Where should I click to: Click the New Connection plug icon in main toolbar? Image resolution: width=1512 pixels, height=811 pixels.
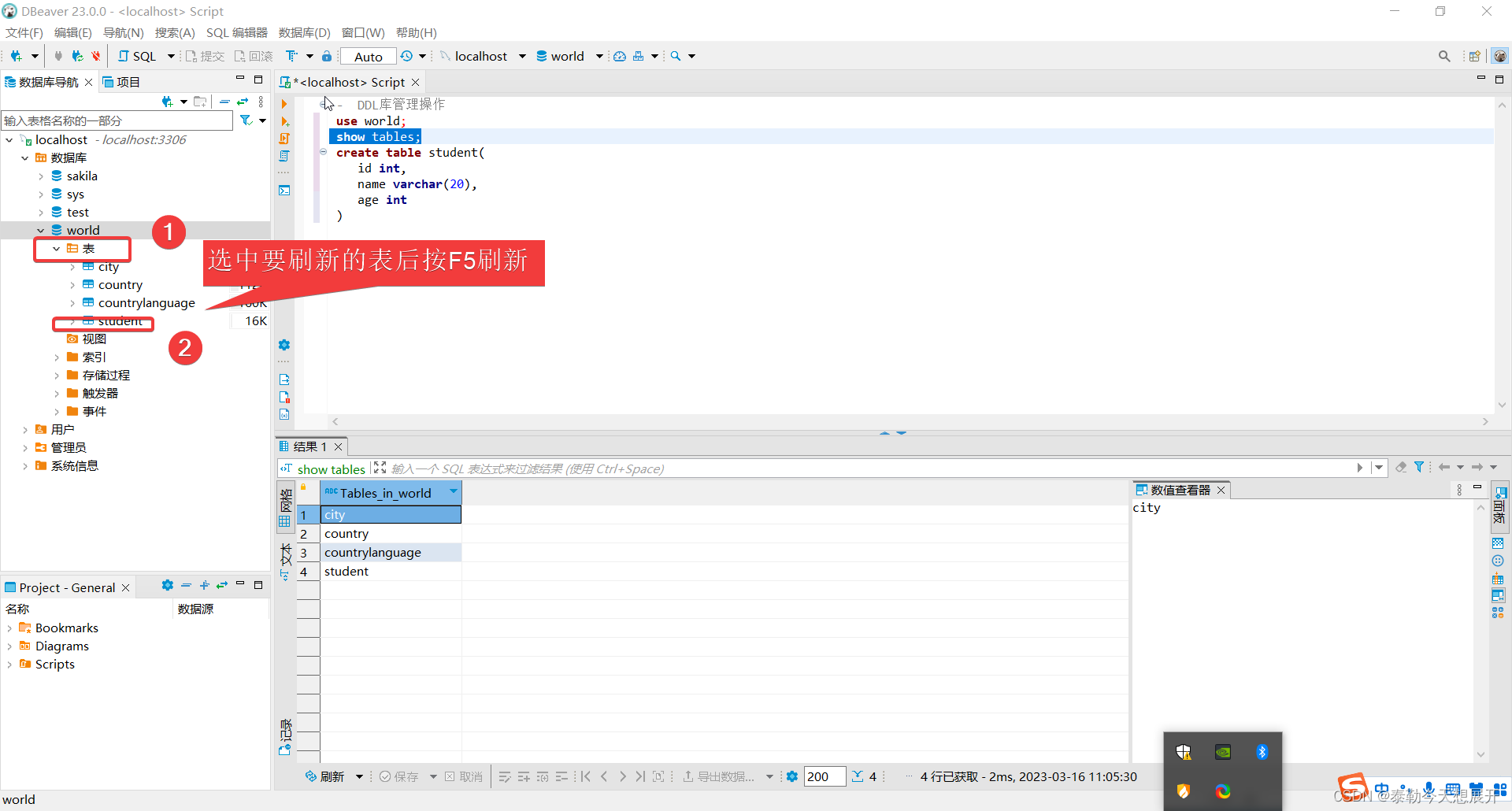pyautogui.click(x=16, y=56)
